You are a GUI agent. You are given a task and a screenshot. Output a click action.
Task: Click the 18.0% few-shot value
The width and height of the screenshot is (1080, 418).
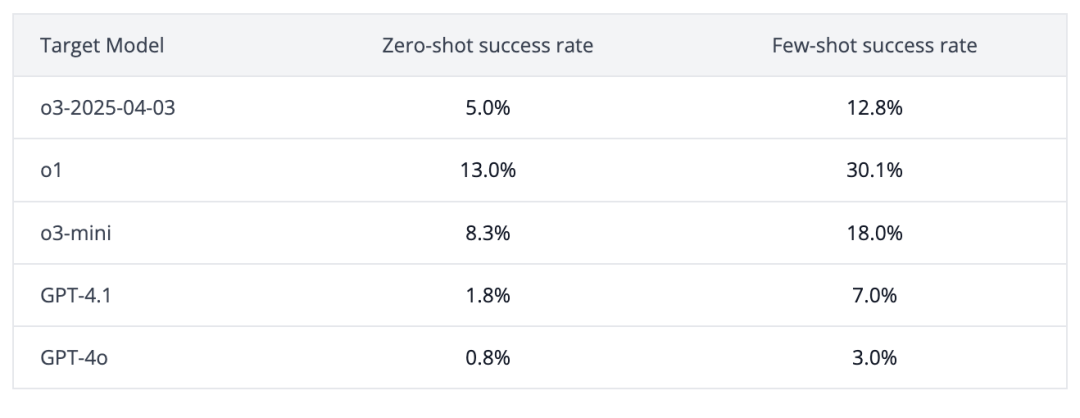874,233
